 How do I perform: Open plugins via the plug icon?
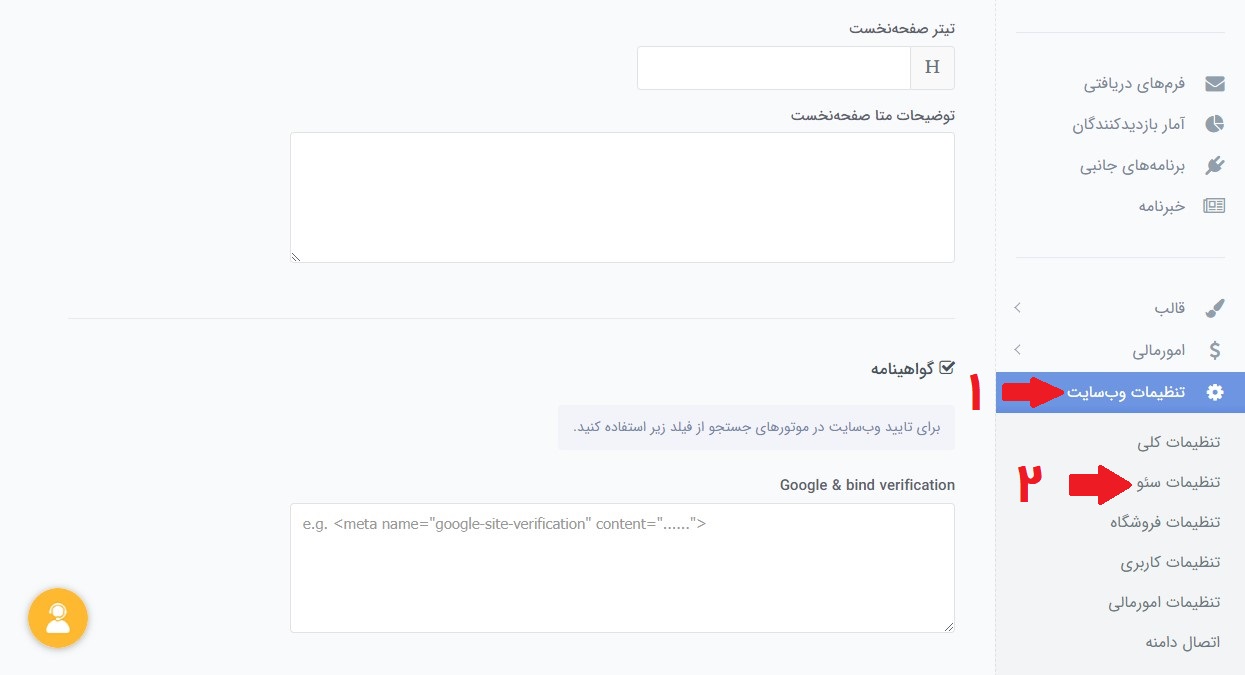point(1214,164)
